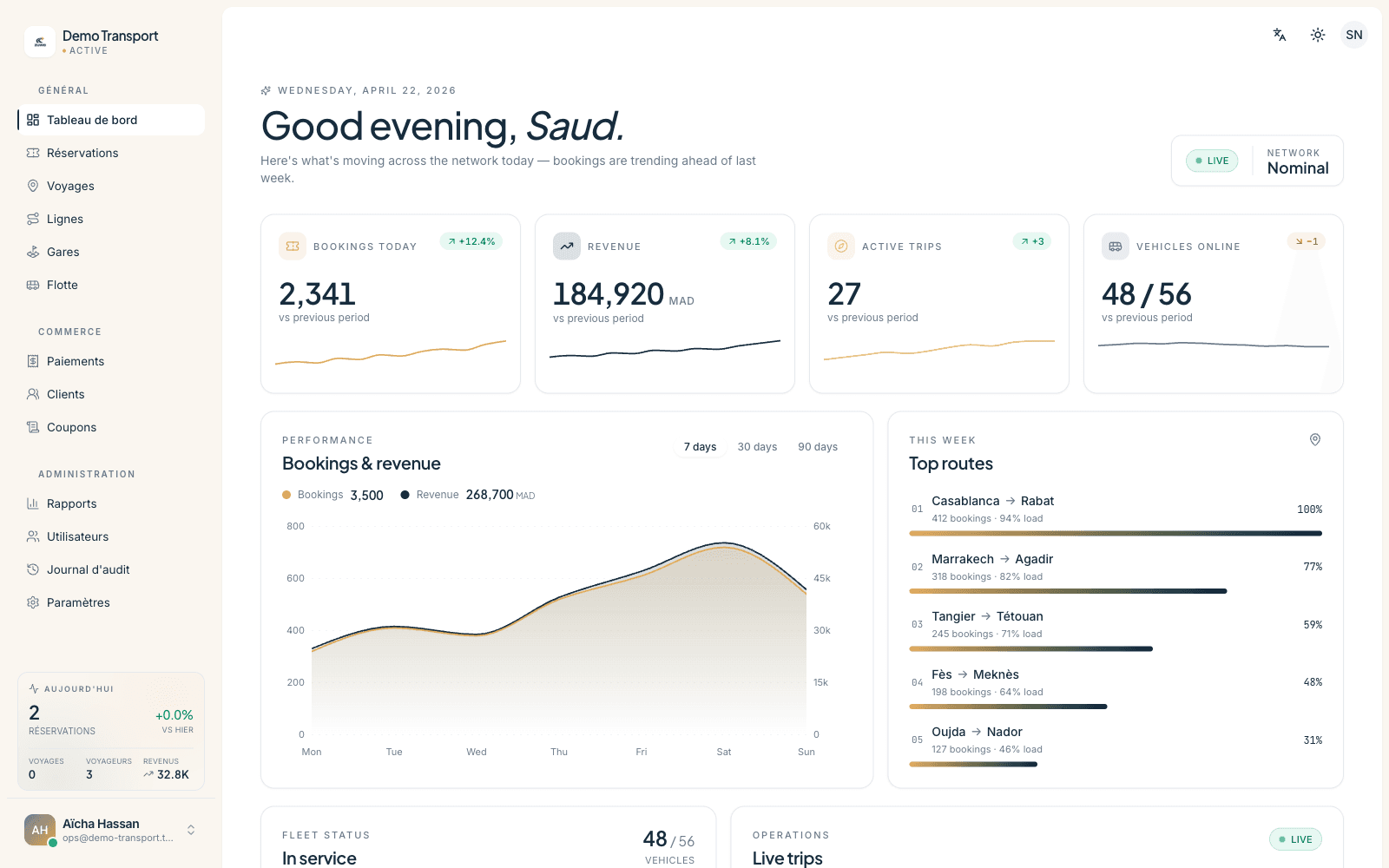Toggle the Revenue legend series
Screen dimensions: 1389x868
(x=468, y=495)
